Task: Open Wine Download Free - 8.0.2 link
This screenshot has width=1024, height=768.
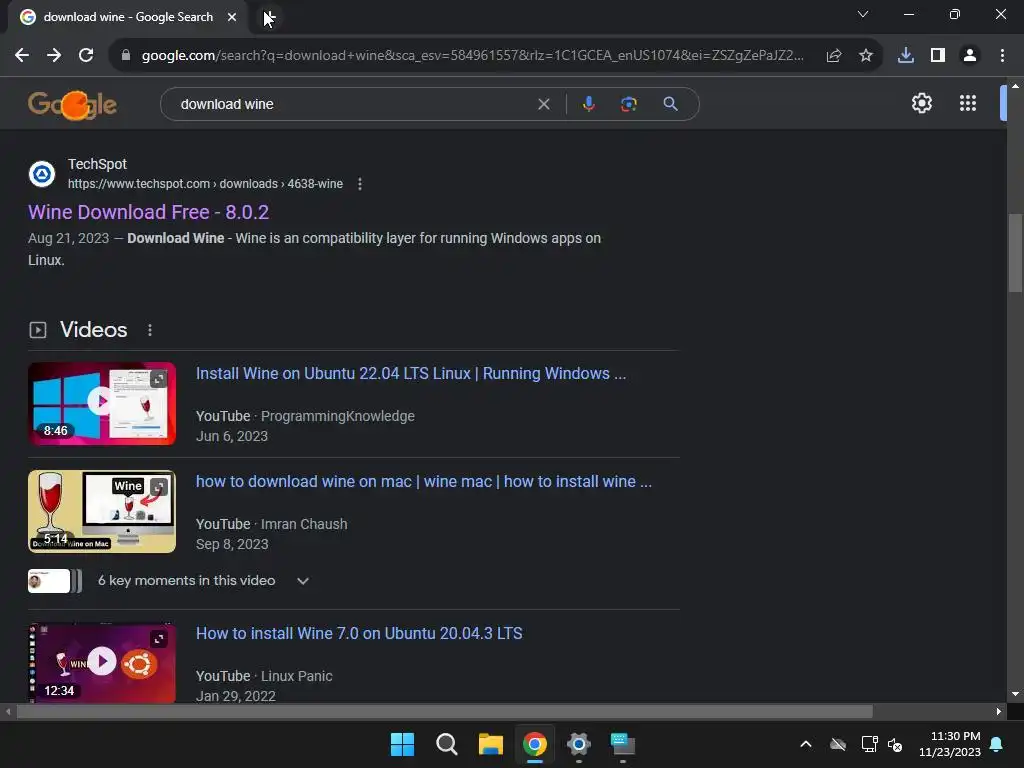Action: pyautogui.click(x=148, y=212)
